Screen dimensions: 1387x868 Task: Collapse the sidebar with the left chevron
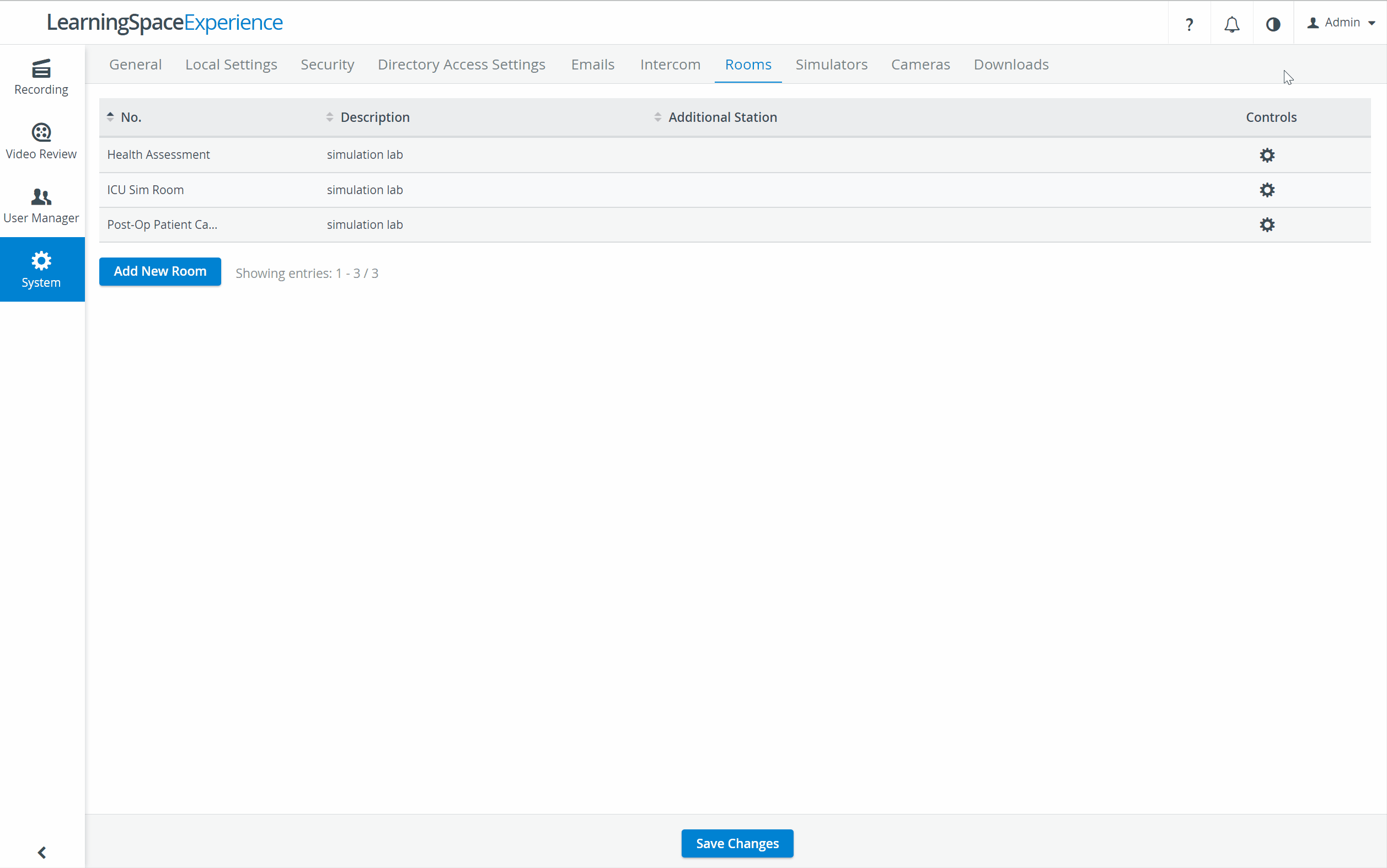41,852
